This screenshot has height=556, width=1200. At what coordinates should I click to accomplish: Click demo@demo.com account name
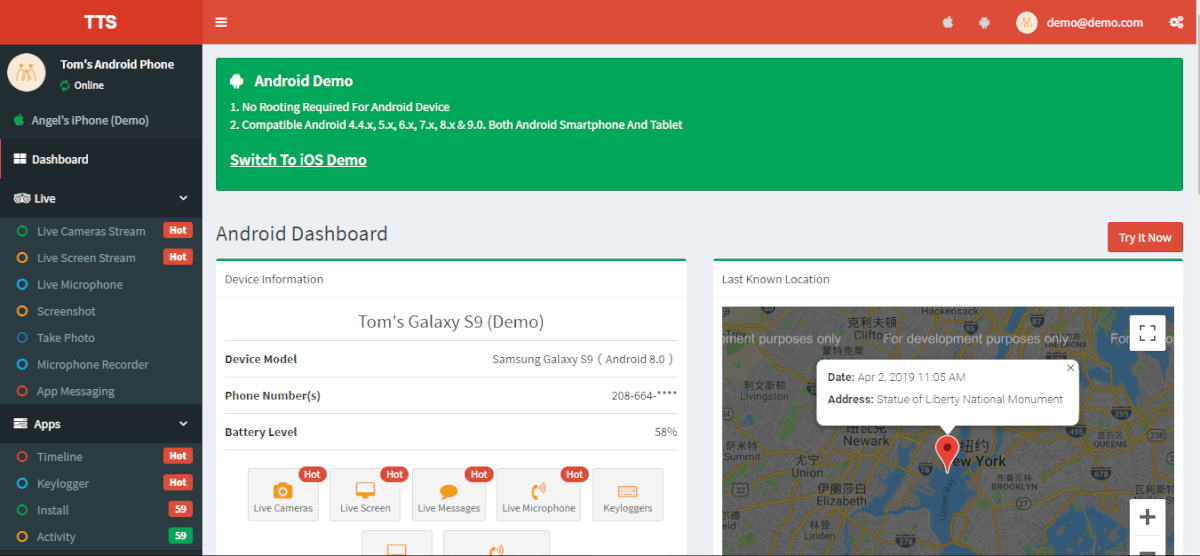(x=1095, y=22)
